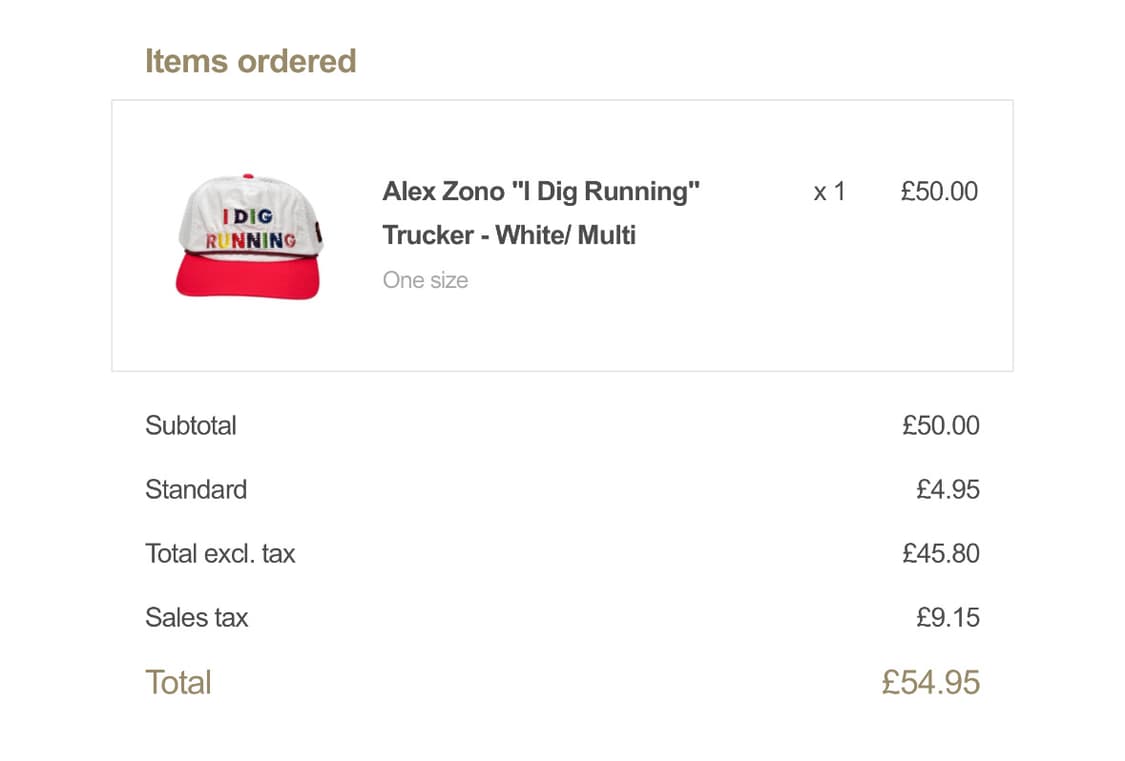Click the £45.80 amount
Viewport: 1125px width, 761px height.
coord(940,553)
